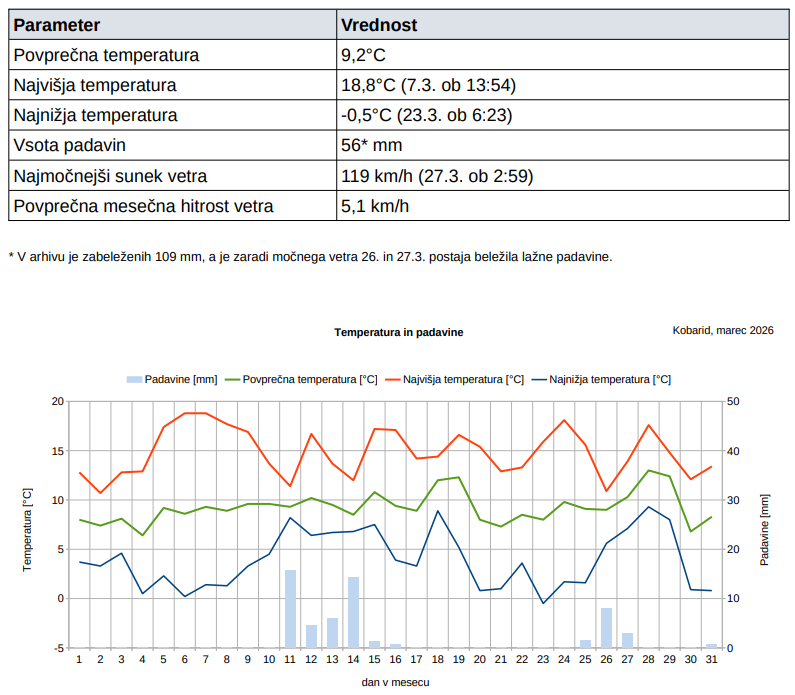Select the Vrednost column header
795x695 pixels.
click(x=379, y=25)
